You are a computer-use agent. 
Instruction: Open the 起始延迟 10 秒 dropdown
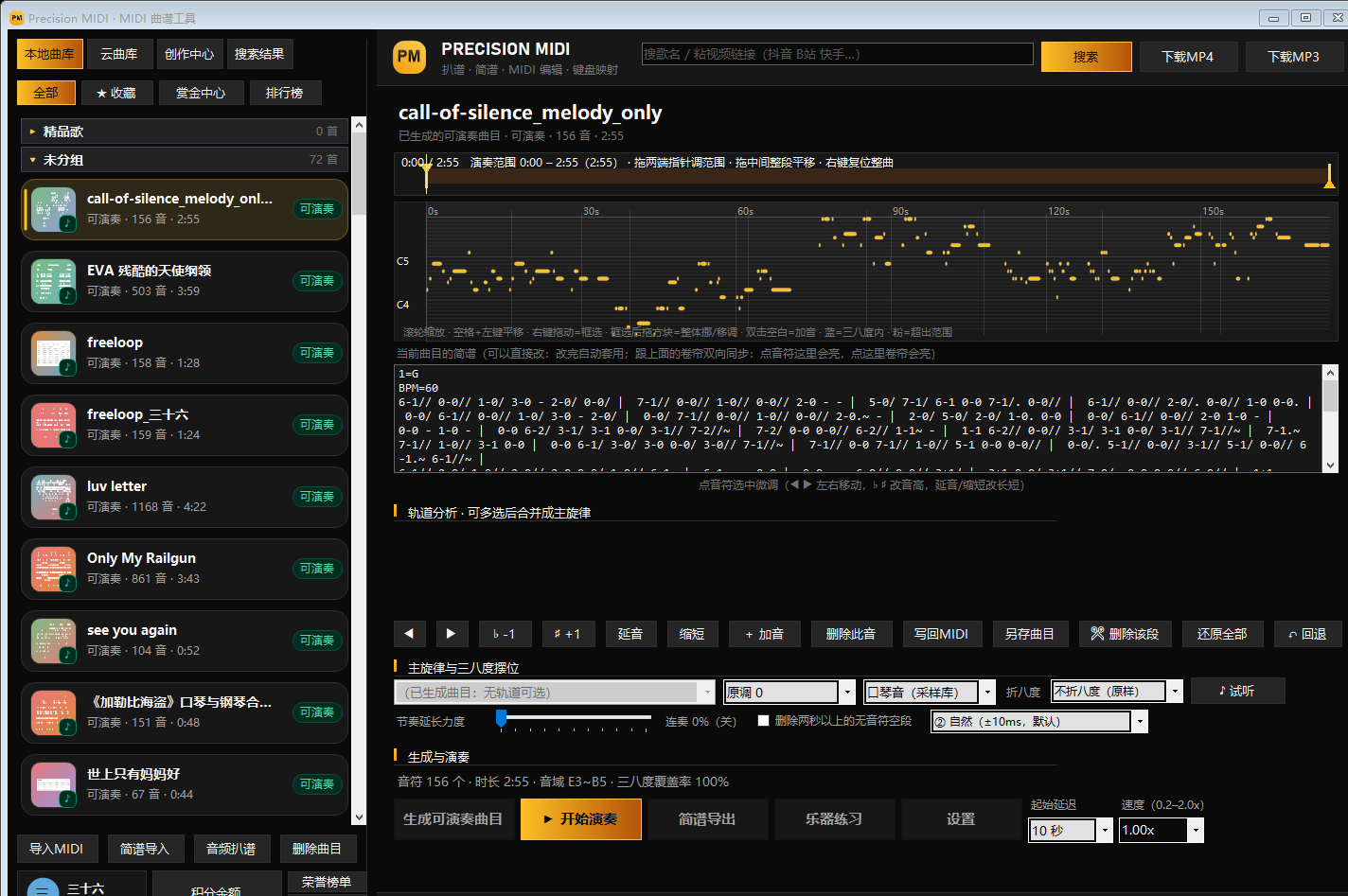1070,830
